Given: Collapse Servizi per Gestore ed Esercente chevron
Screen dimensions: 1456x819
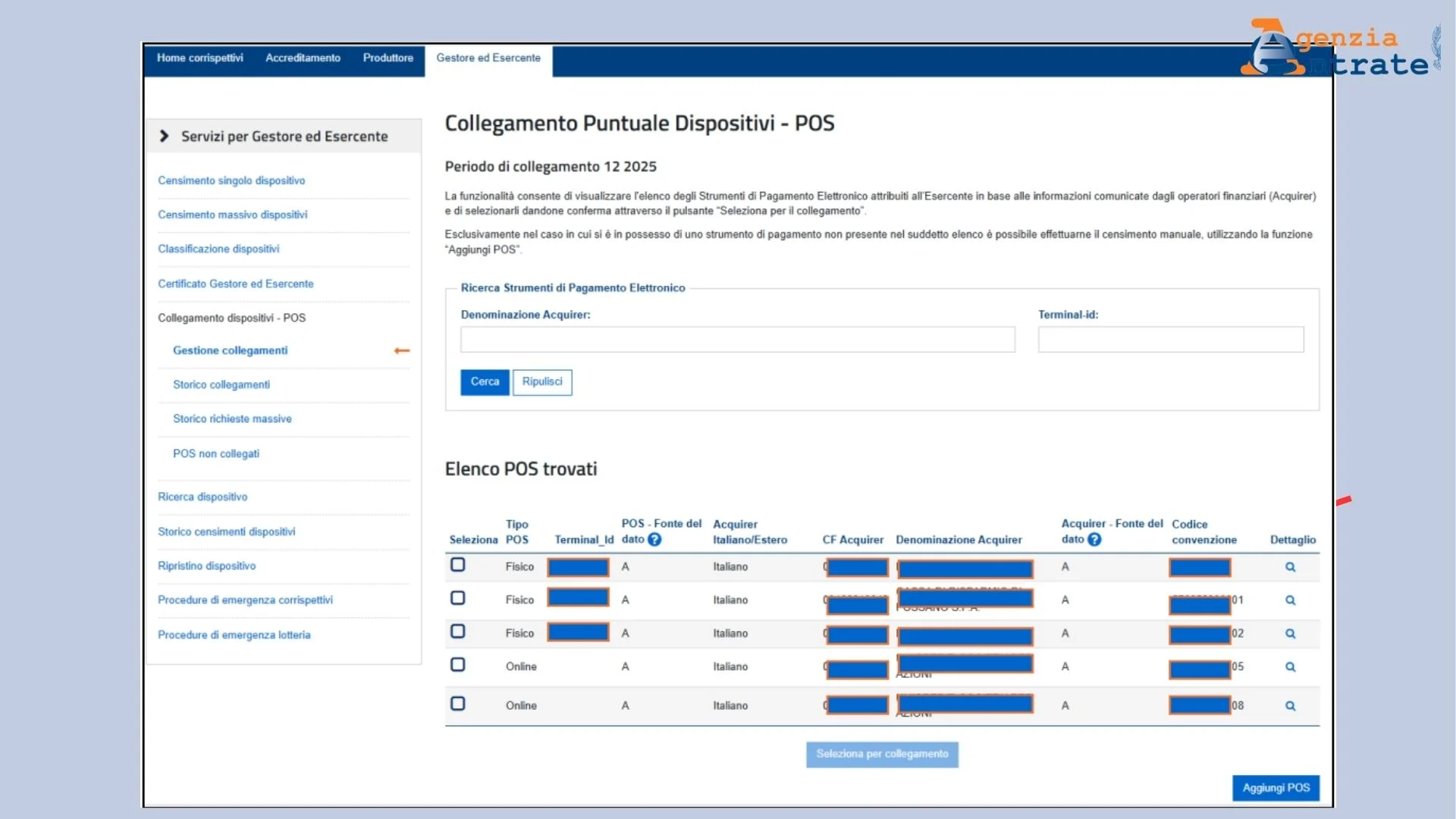Looking at the screenshot, I should (165, 136).
